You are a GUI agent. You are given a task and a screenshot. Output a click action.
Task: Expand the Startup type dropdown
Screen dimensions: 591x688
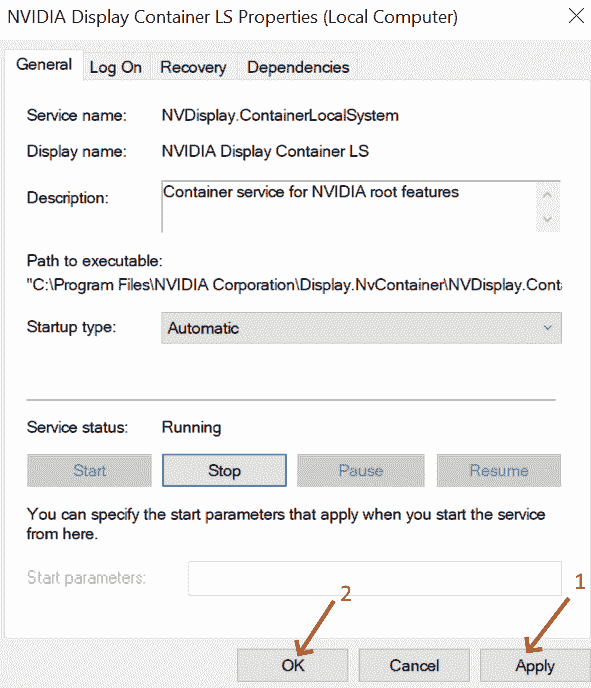361,328
